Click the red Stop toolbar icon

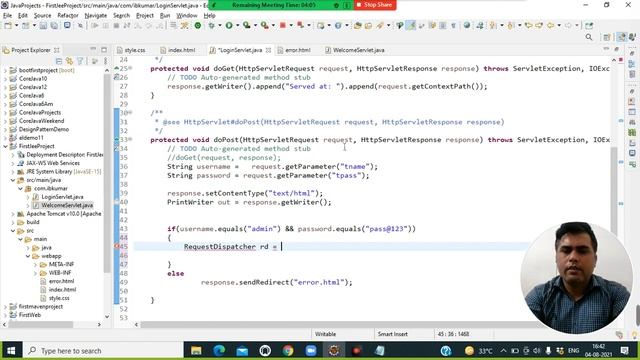click(282, 25)
